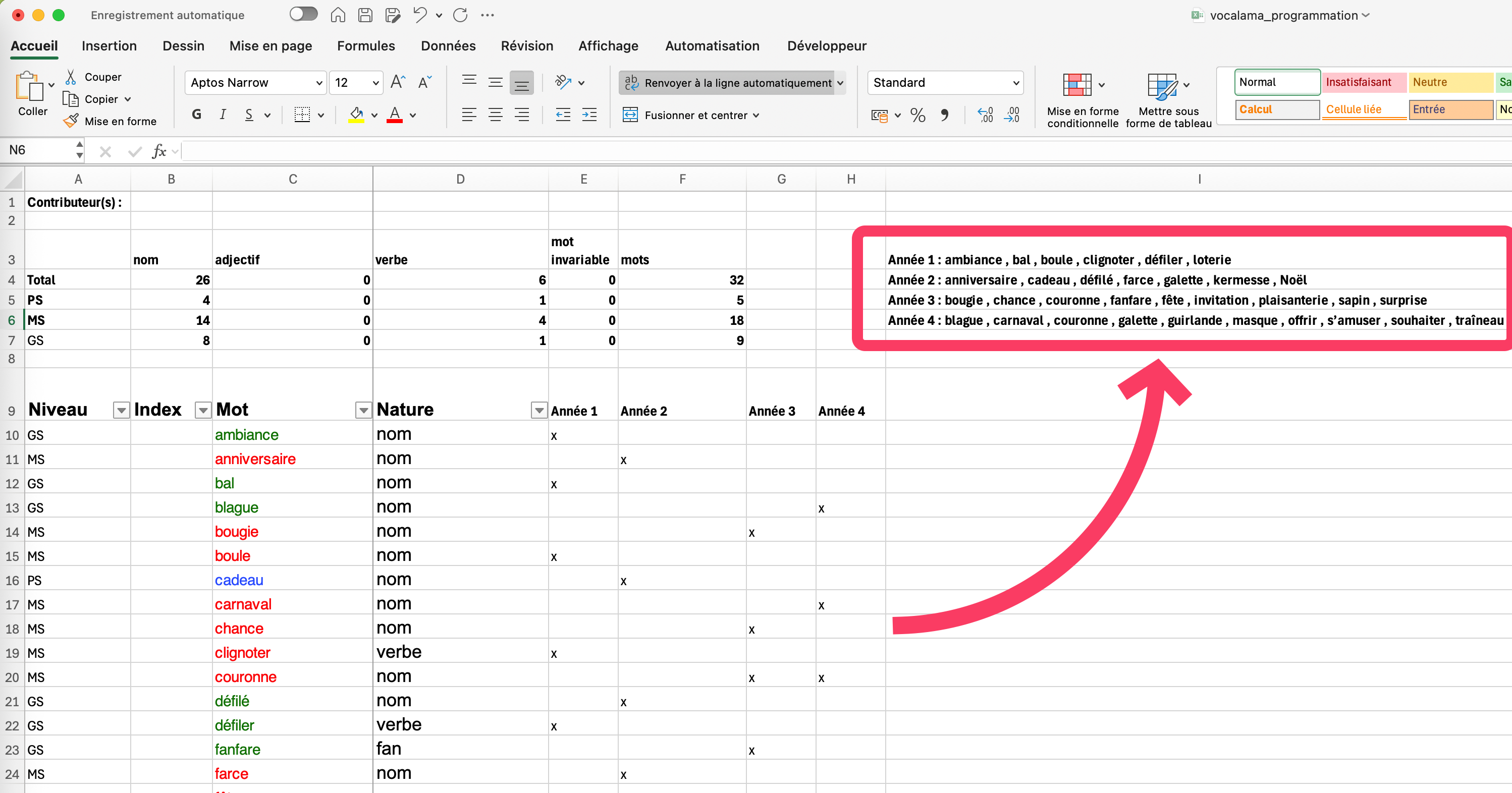This screenshot has width=1512, height=793.
Task: Apply yellow fill color bucket
Action: coord(356,115)
